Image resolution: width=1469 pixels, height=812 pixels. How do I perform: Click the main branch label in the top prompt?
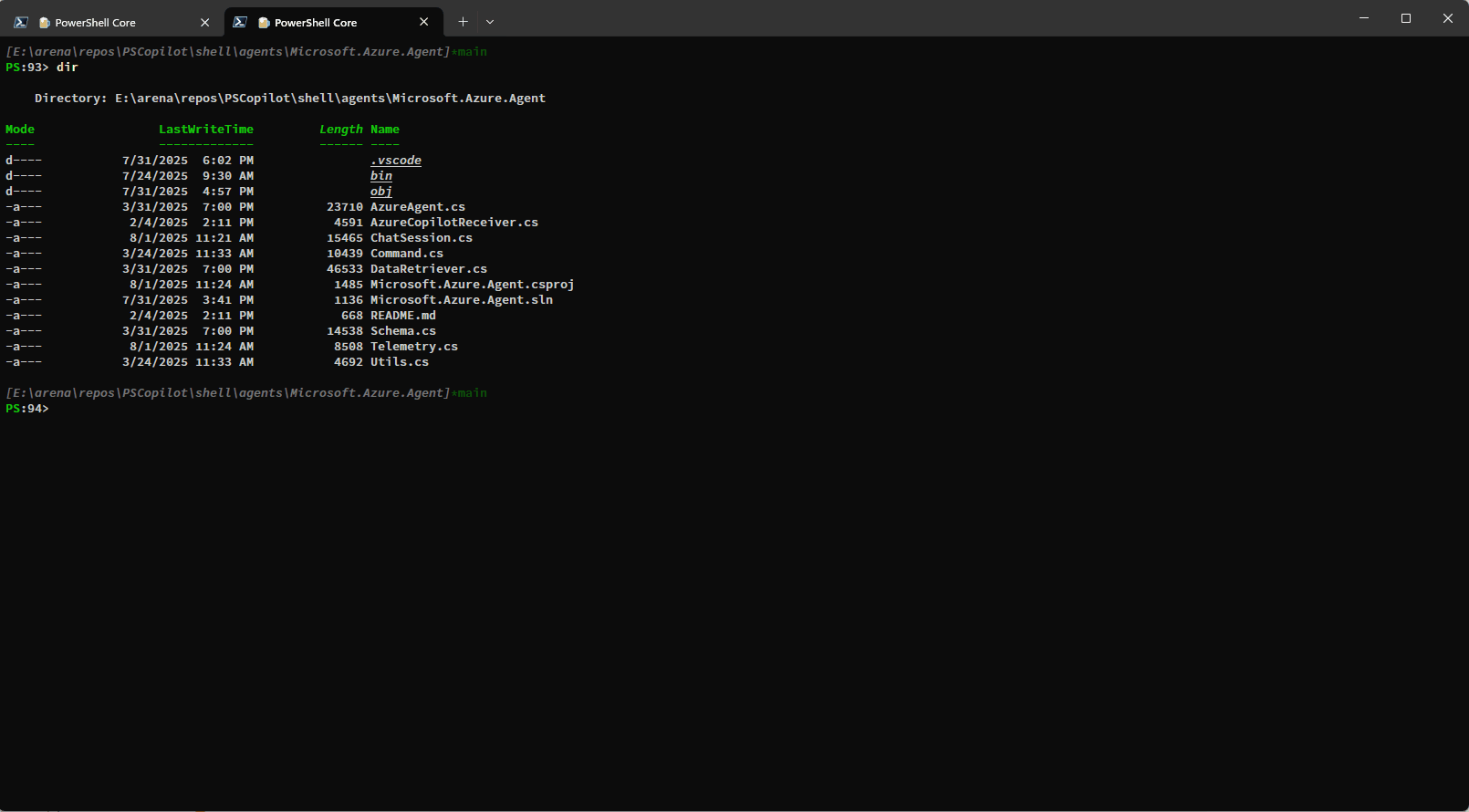(x=473, y=52)
